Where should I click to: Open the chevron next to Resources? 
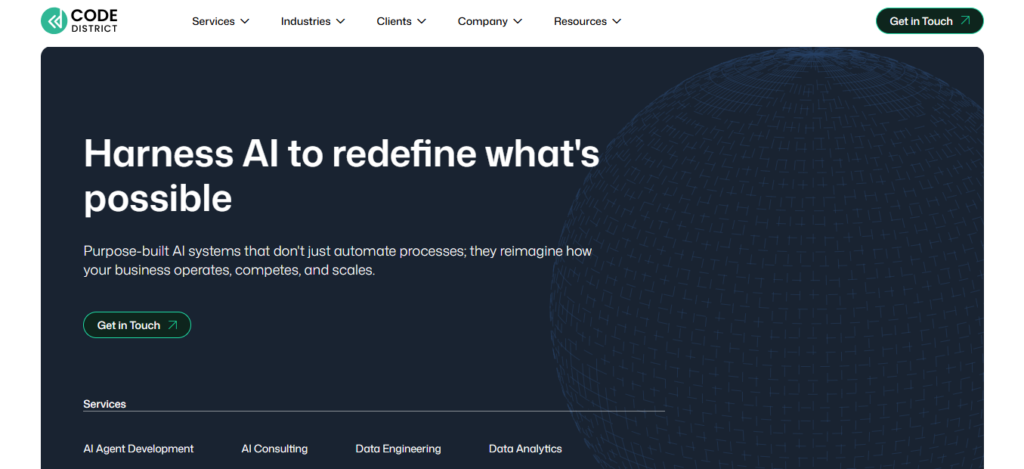pos(616,21)
